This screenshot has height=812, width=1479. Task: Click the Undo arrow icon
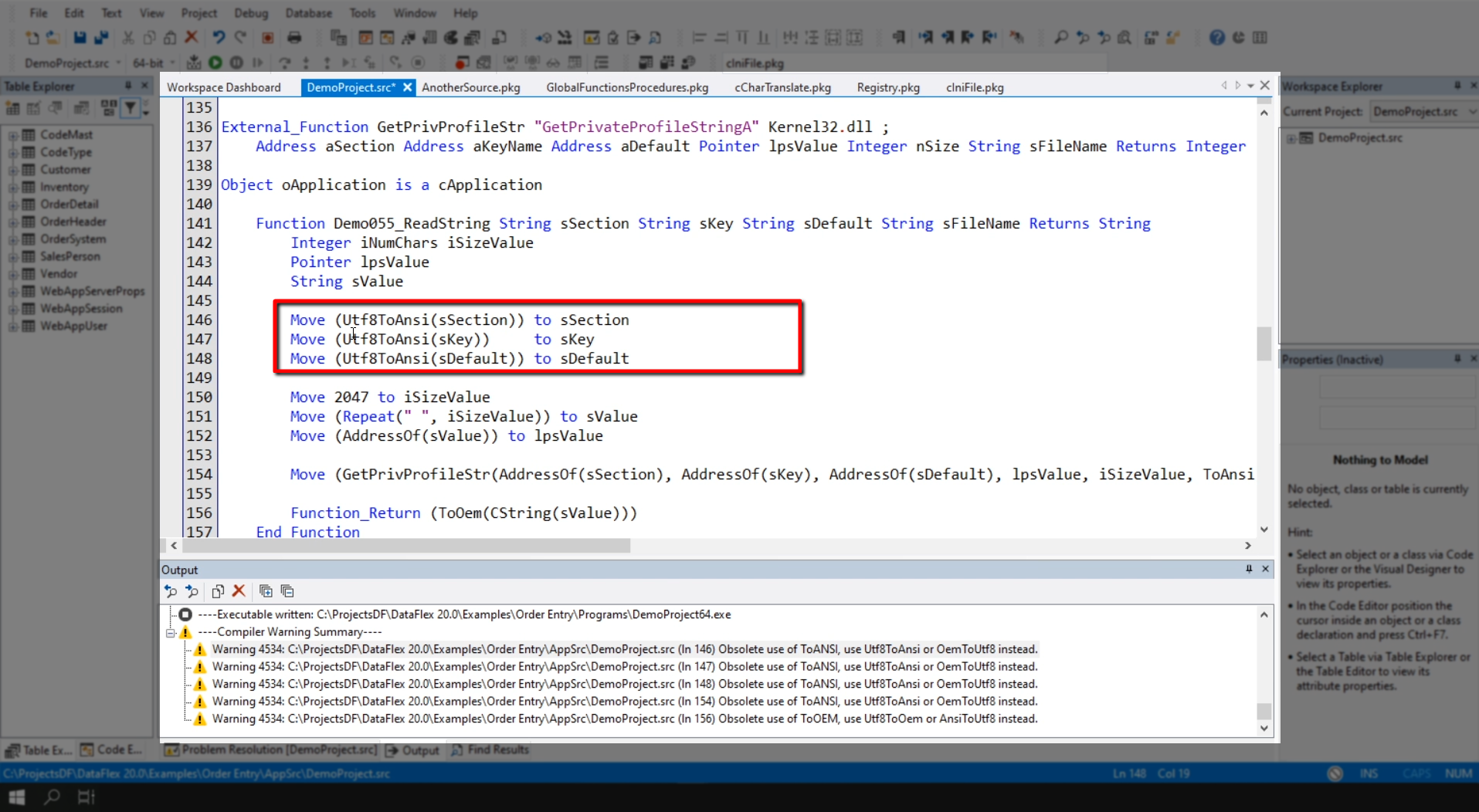click(x=219, y=38)
